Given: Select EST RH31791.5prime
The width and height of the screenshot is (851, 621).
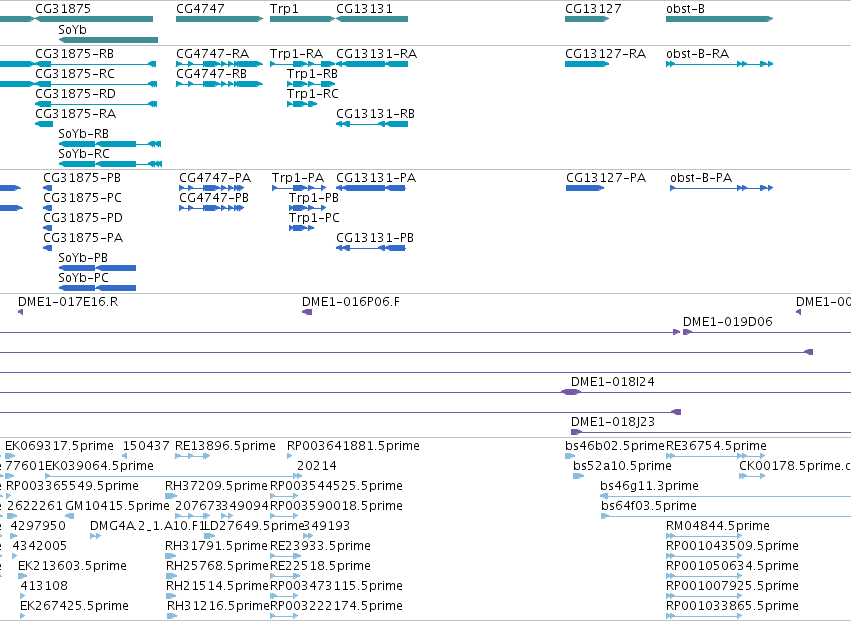Looking at the screenshot, I should pyautogui.click(x=171, y=556).
